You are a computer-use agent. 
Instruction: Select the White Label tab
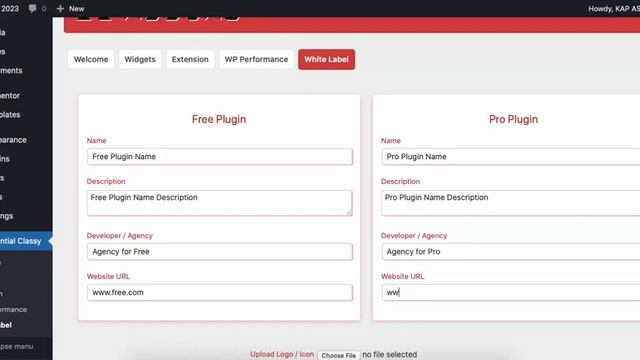click(x=327, y=59)
